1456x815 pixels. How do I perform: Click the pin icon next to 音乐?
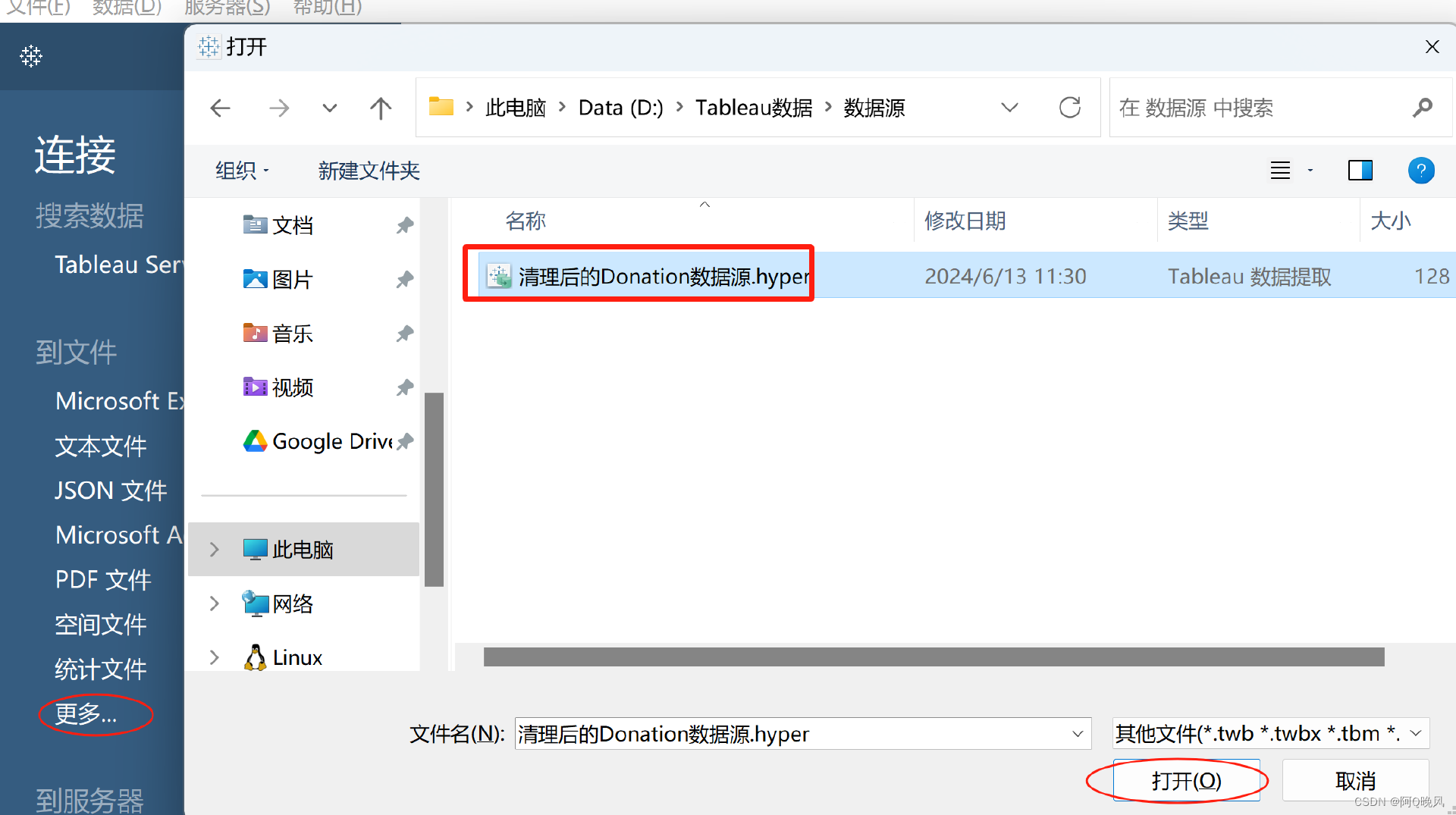click(405, 334)
